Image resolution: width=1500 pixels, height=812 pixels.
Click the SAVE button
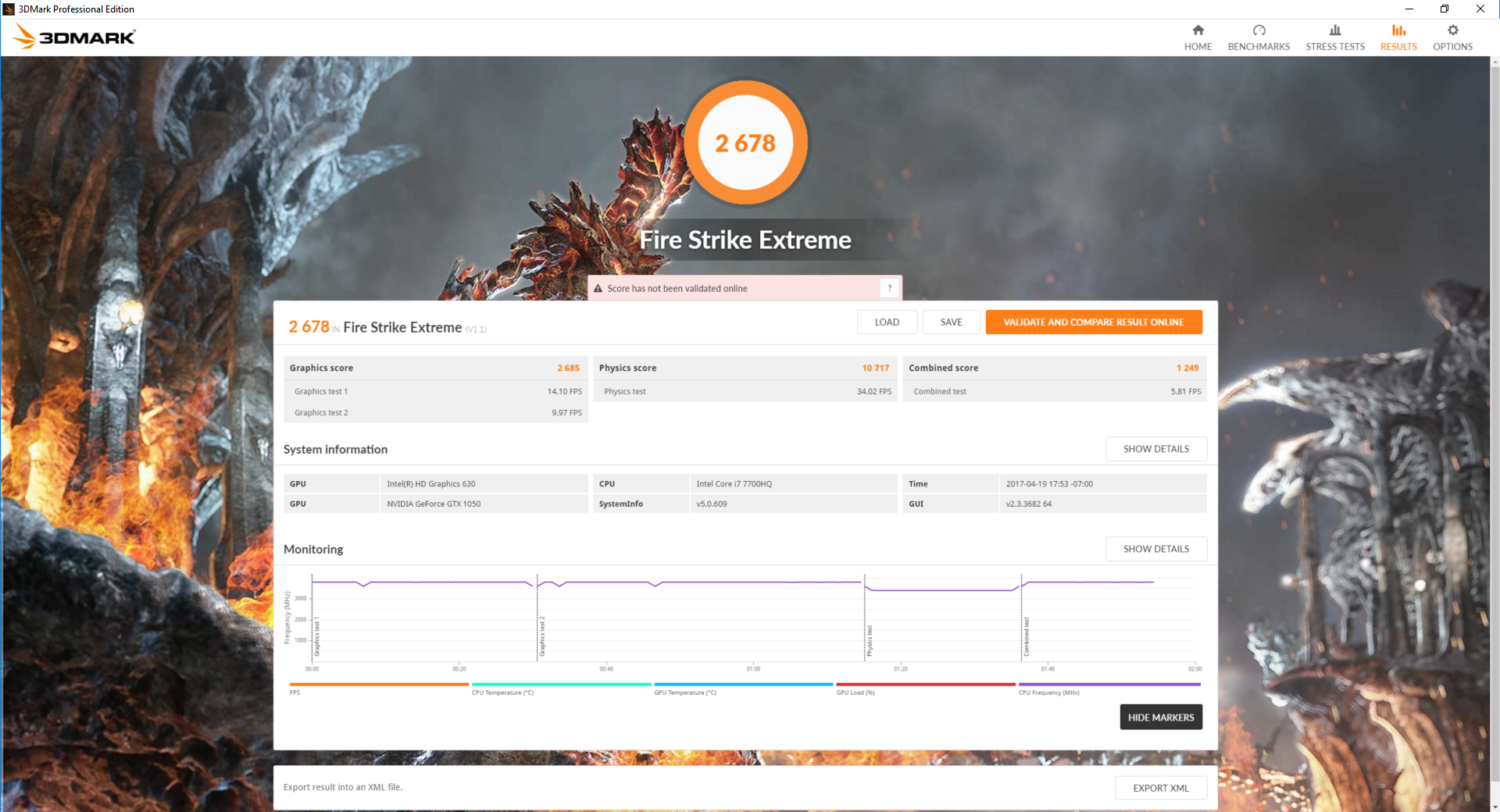tap(951, 322)
